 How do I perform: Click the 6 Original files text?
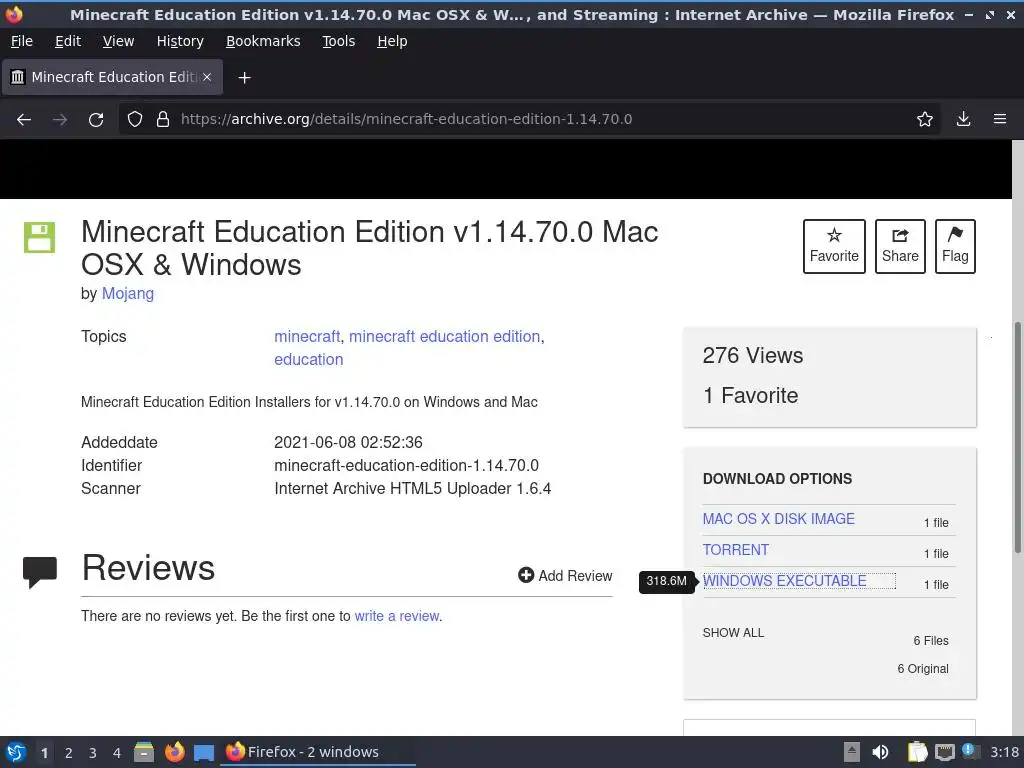pyautogui.click(x=923, y=669)
